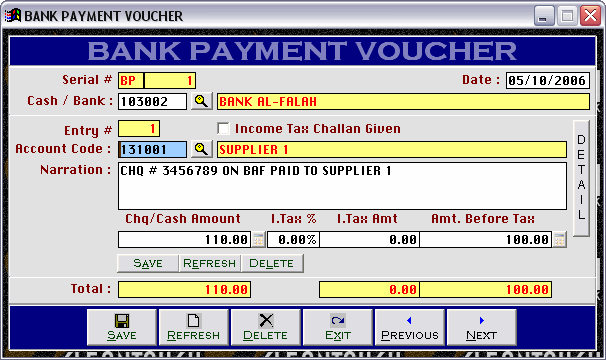Open calculator beside Amt. Before Tax field
Image resolution: width=606 pixels, height=360 pixels.
click(x=559, y=239)
